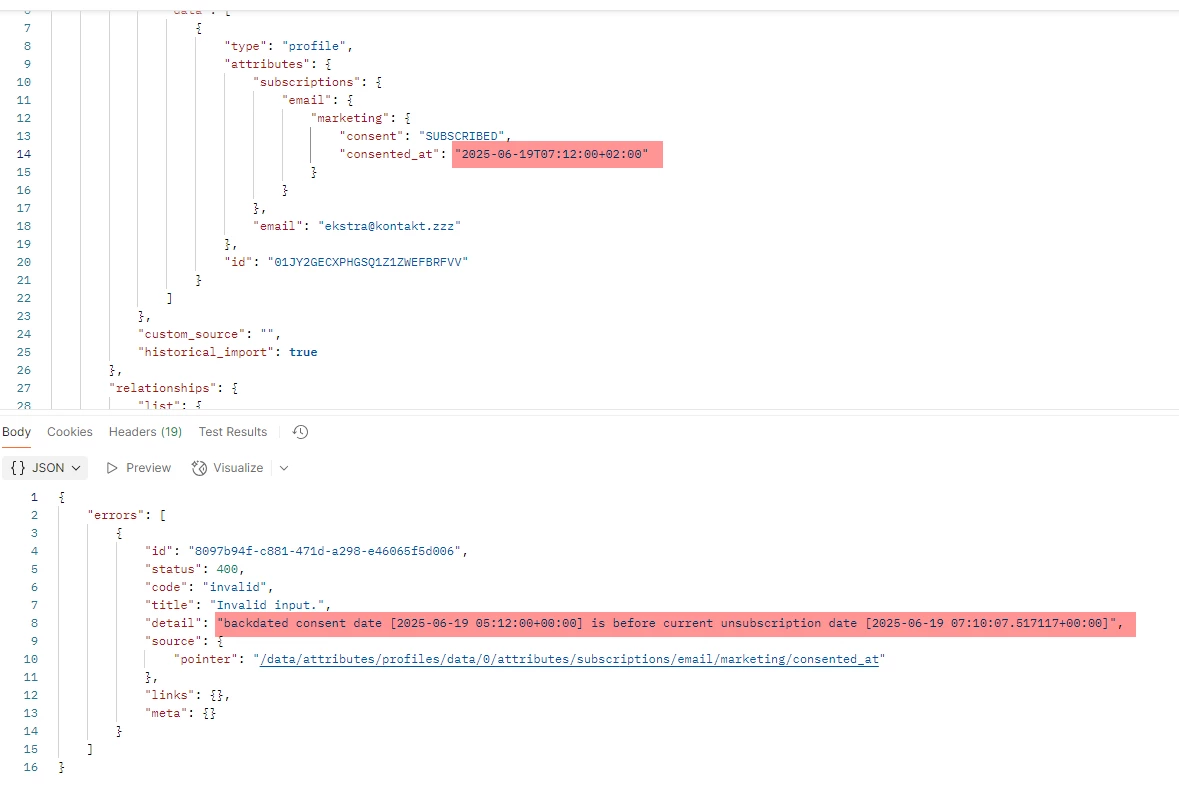
Task: Open the JSON format dropdown
Action: coord(45,468)
